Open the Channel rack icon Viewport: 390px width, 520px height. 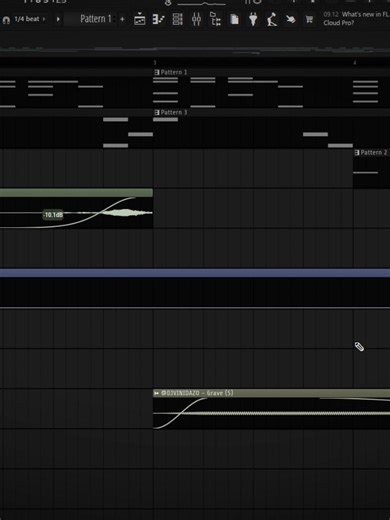177,19
